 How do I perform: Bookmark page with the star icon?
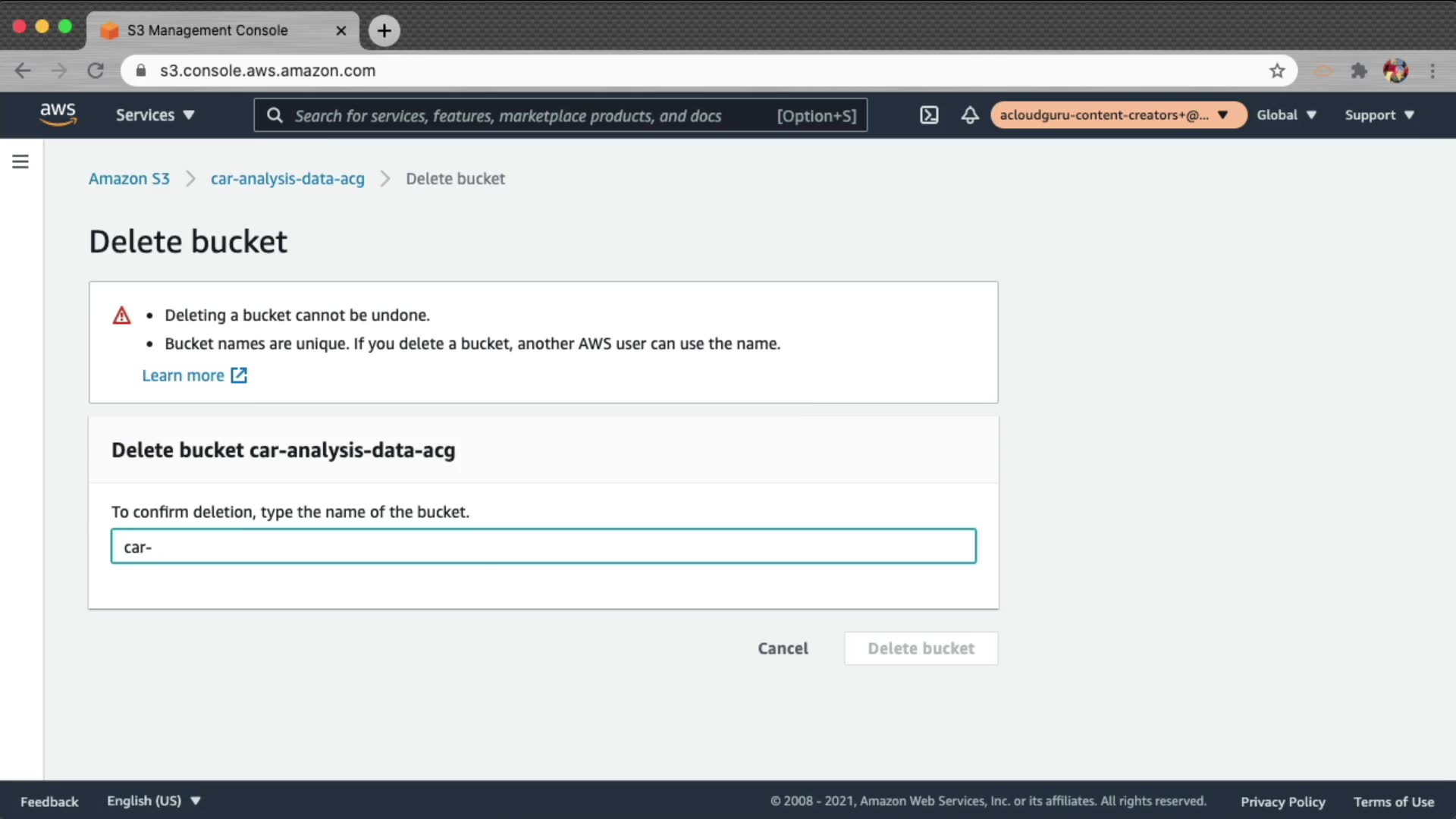tap(1277, 71)
